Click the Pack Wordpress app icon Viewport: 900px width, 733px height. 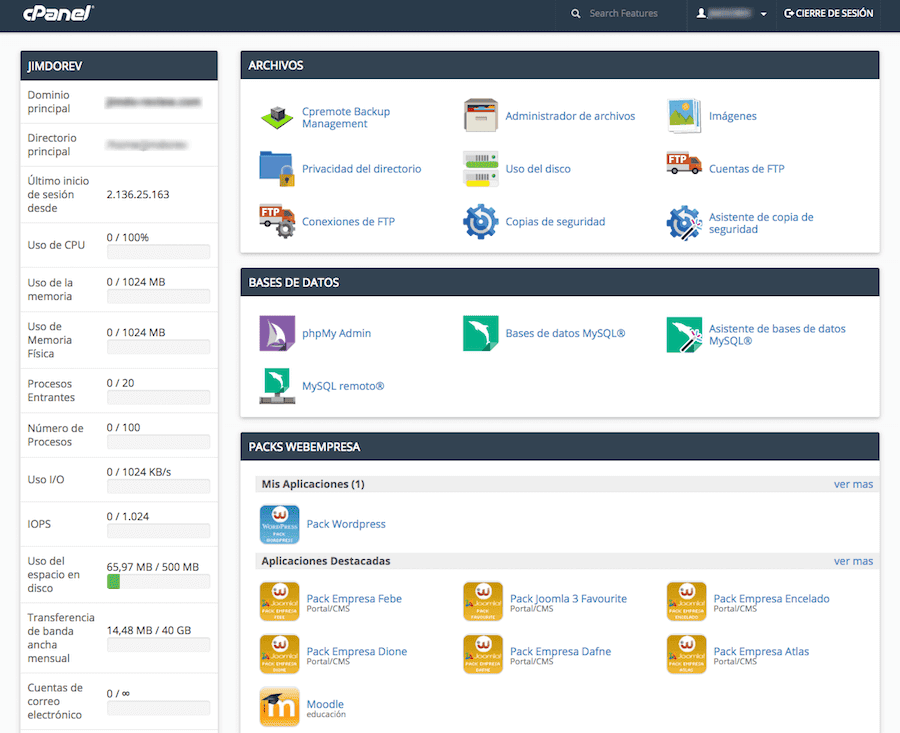point(279,524)
